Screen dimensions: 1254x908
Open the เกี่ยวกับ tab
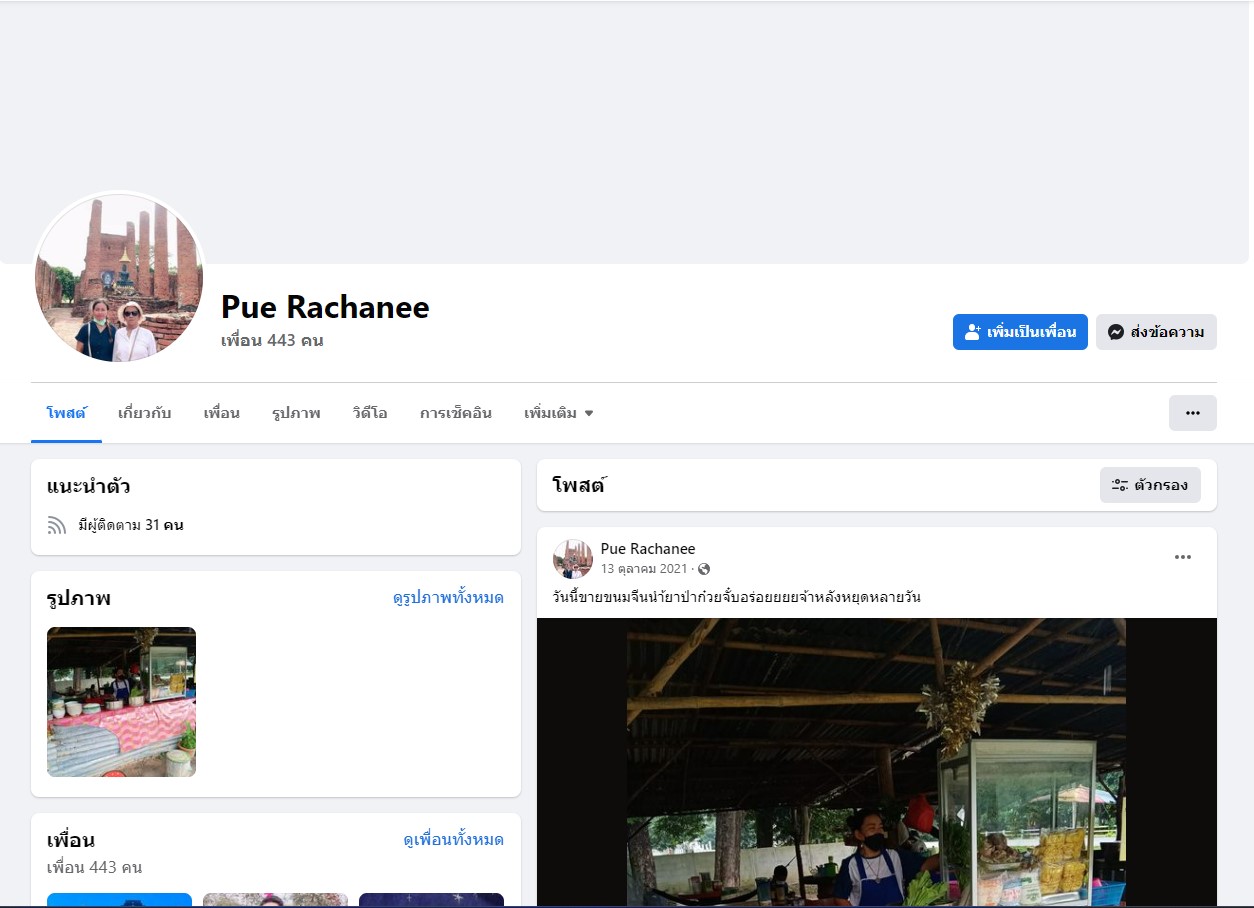click(144, 413)
